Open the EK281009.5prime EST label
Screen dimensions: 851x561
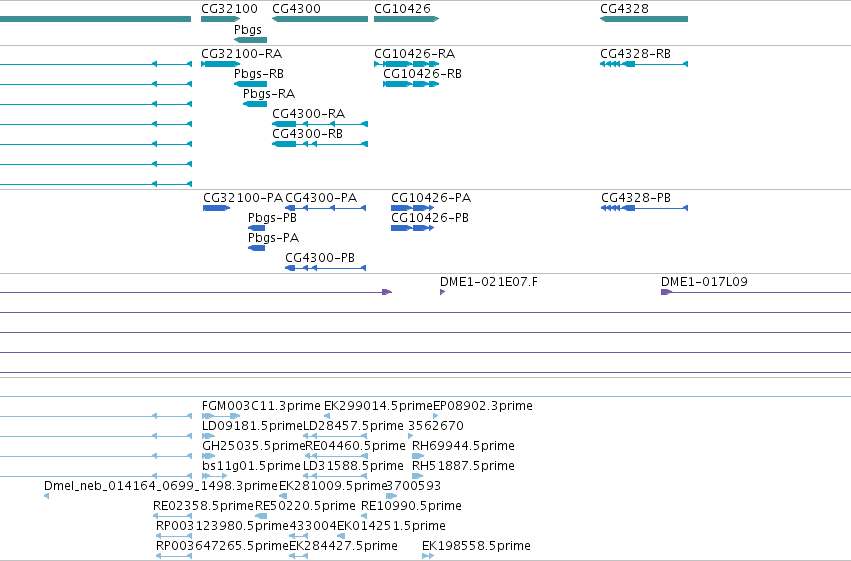point(333,486)
